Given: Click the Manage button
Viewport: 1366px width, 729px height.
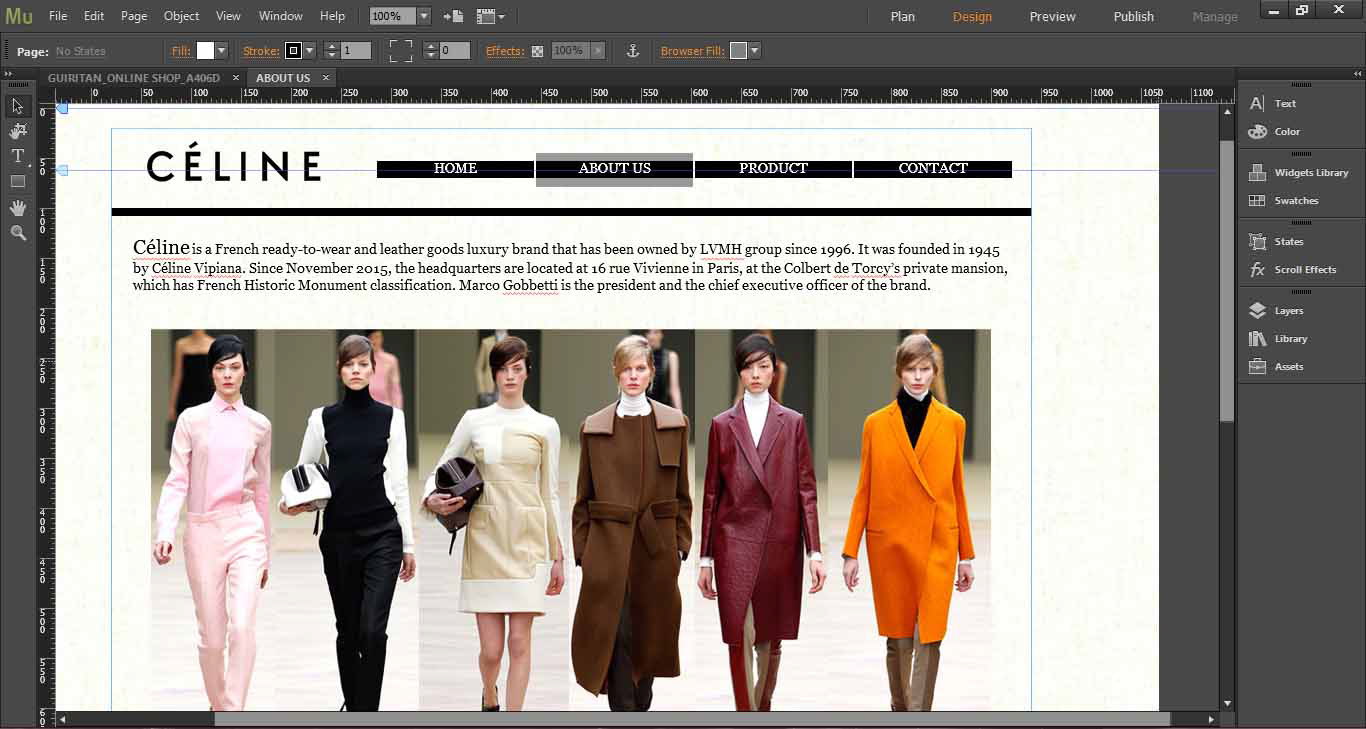Looking at the screenshot, I should [1215, 16].
